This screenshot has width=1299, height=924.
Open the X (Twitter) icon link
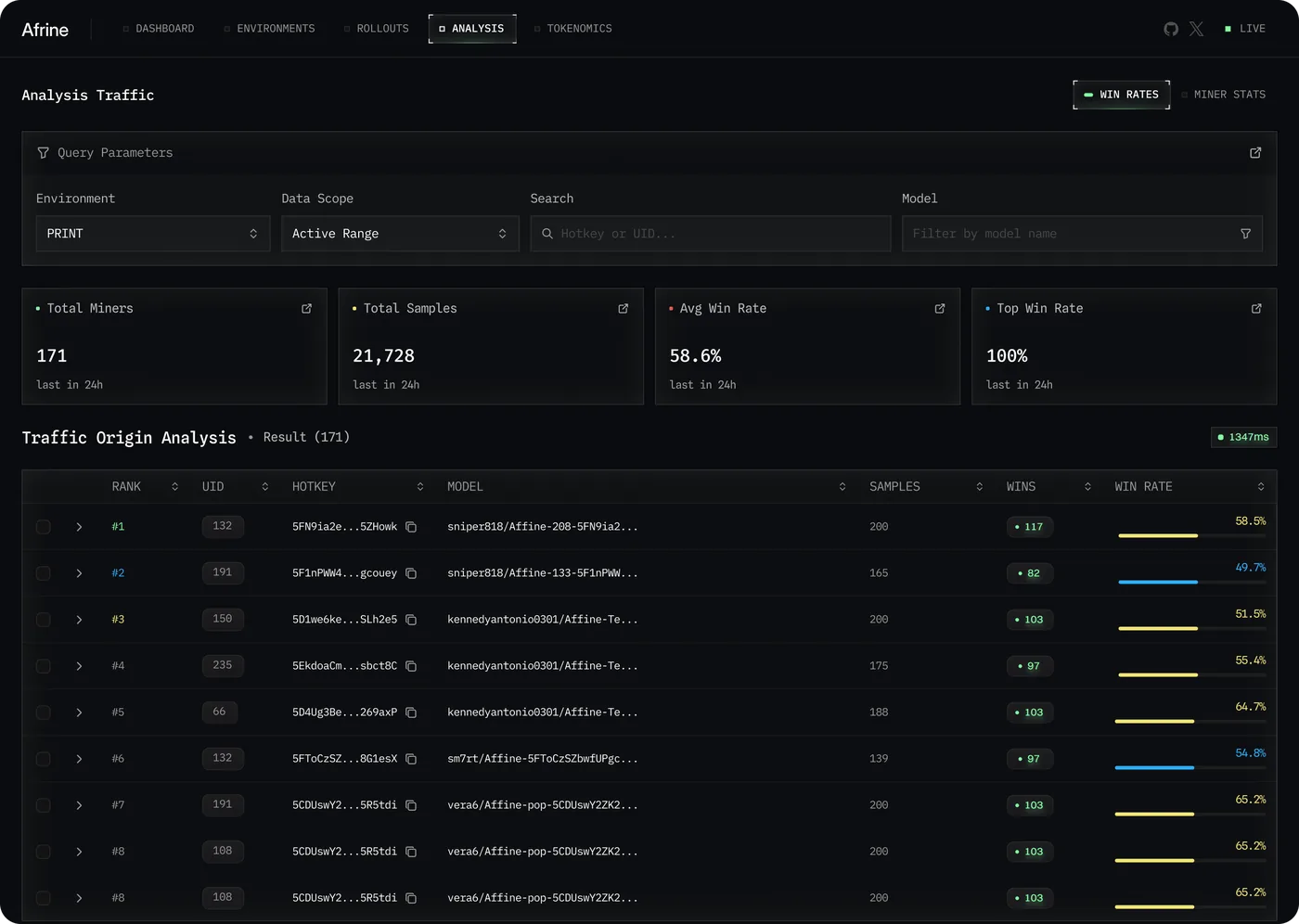click(x=1197, y=29)
